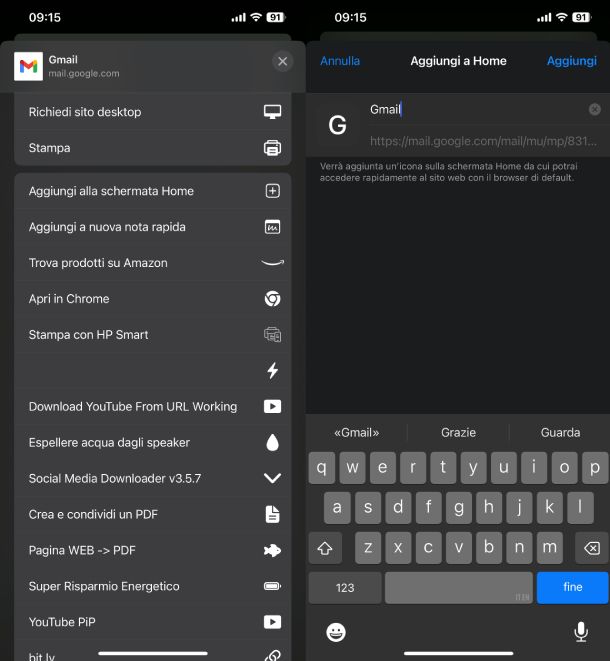Select YouTube PiP shortcut
Viewport: 610px width, 661px height.
153,622
